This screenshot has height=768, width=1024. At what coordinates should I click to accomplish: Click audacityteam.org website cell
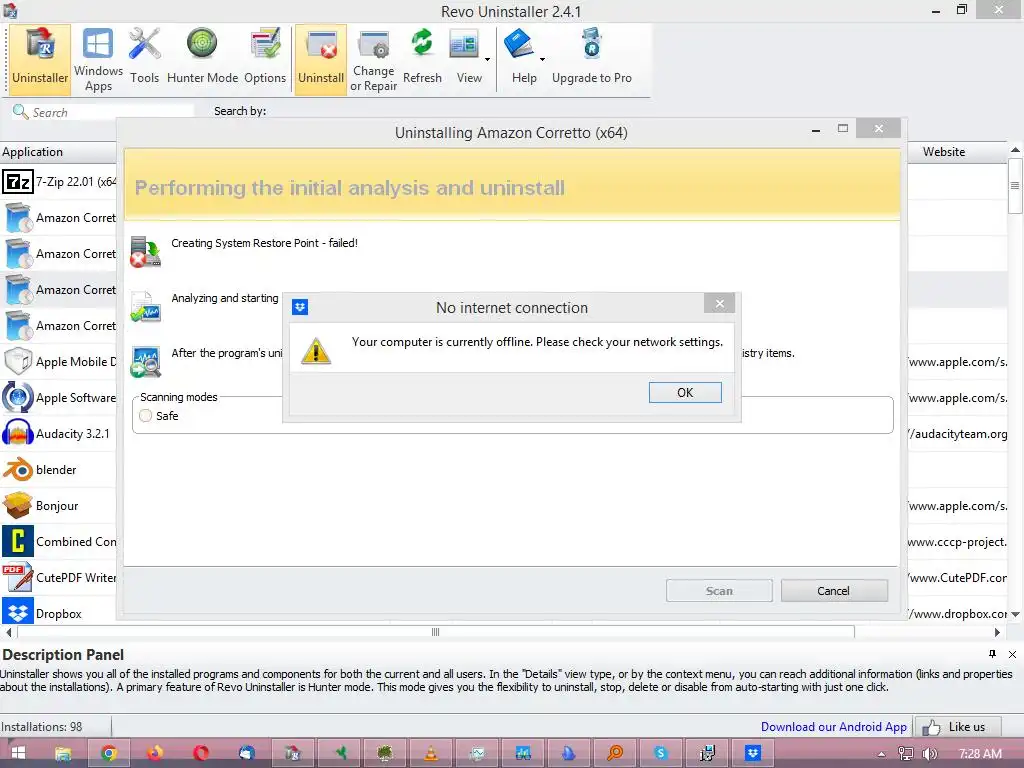point(957,434)
